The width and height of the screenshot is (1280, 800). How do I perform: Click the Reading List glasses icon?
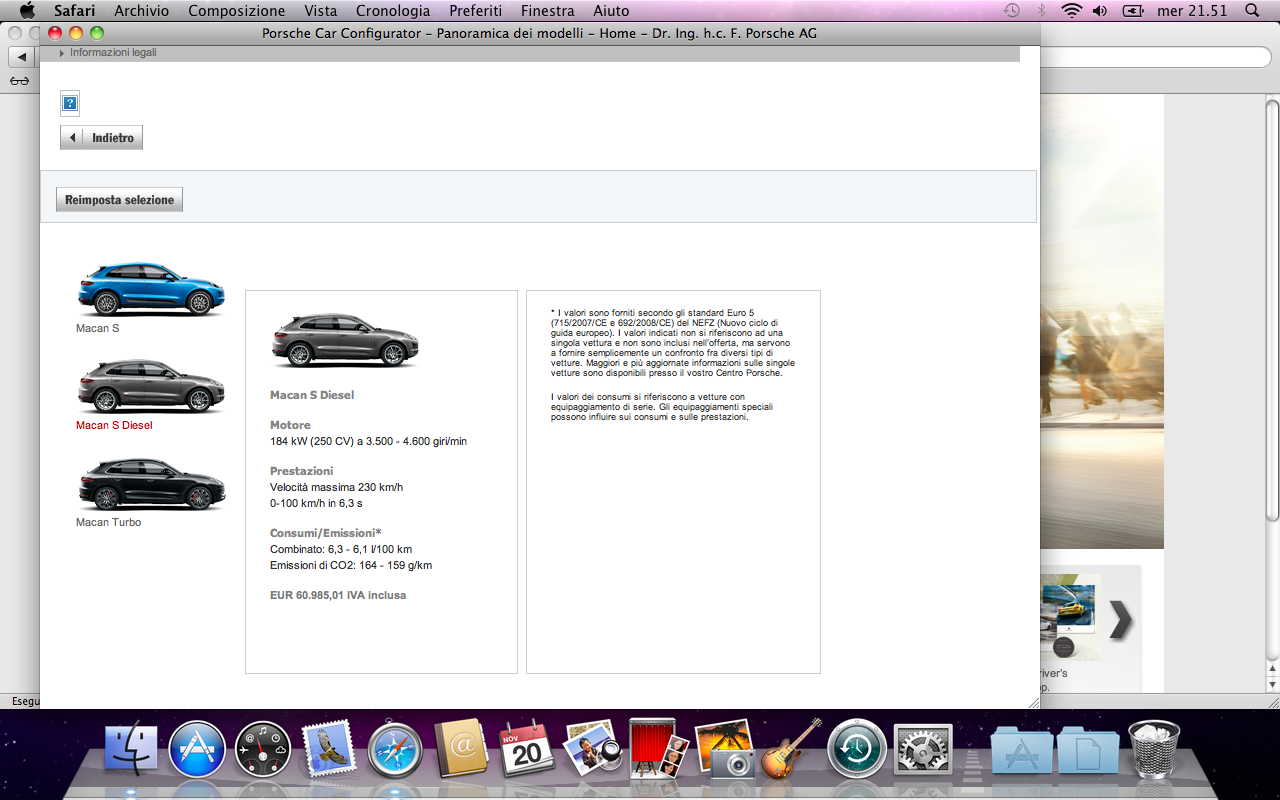point(19,81)
